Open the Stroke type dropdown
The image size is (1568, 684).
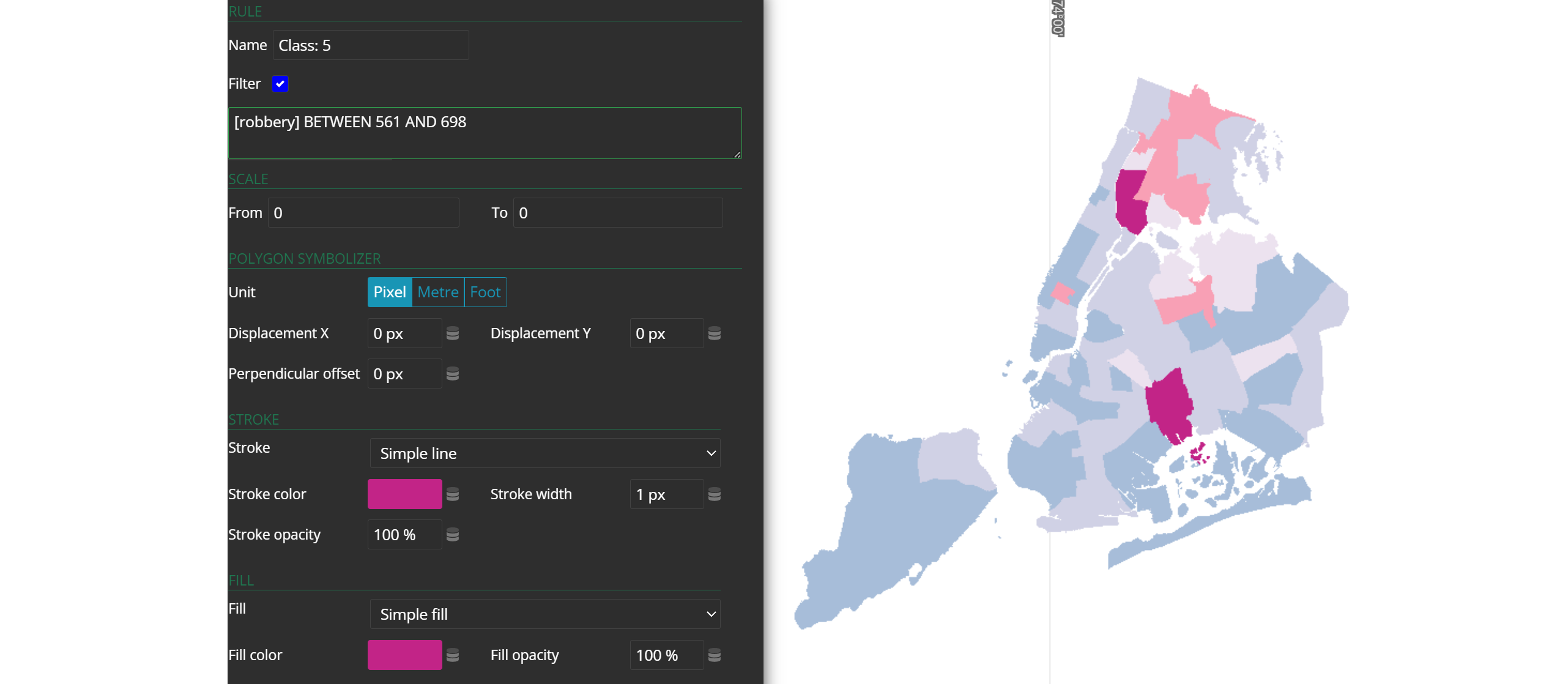(x=544, y=453)
